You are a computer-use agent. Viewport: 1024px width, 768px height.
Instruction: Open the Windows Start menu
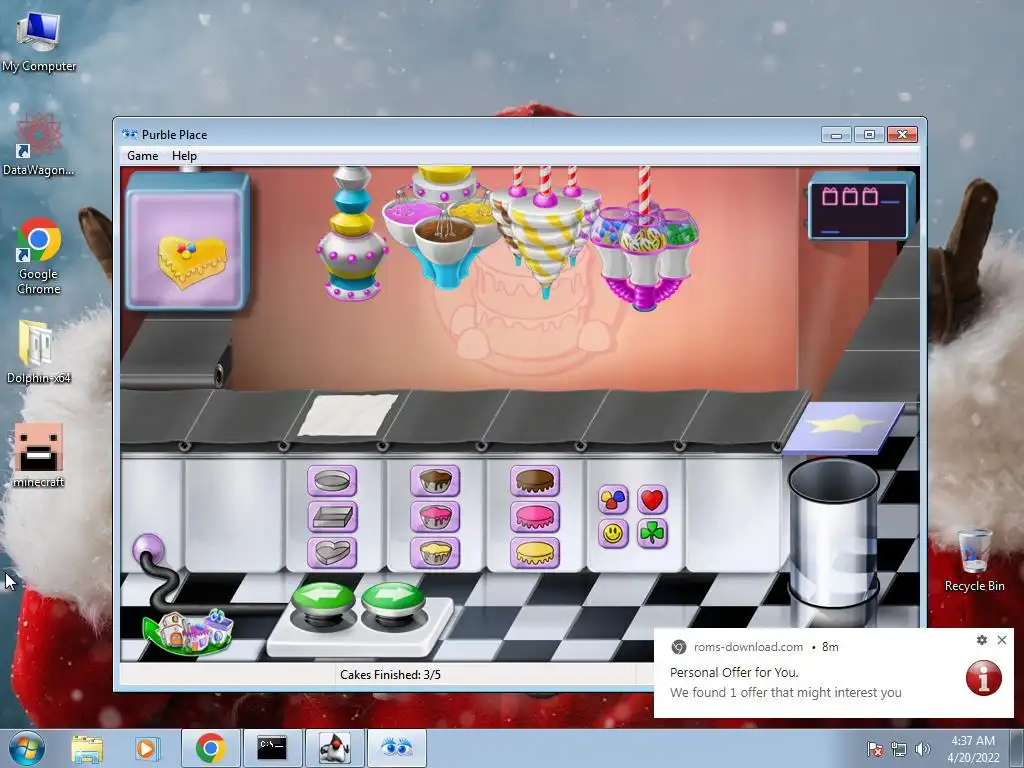click(x=27, y=748)
